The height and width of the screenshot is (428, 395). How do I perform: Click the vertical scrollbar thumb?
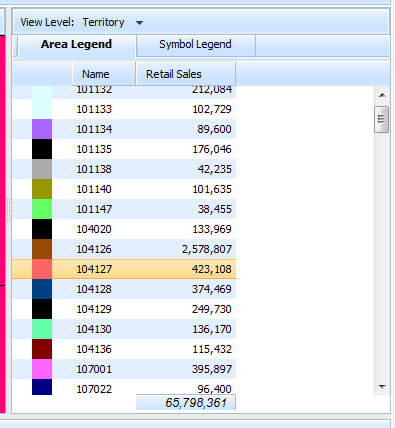381,119
